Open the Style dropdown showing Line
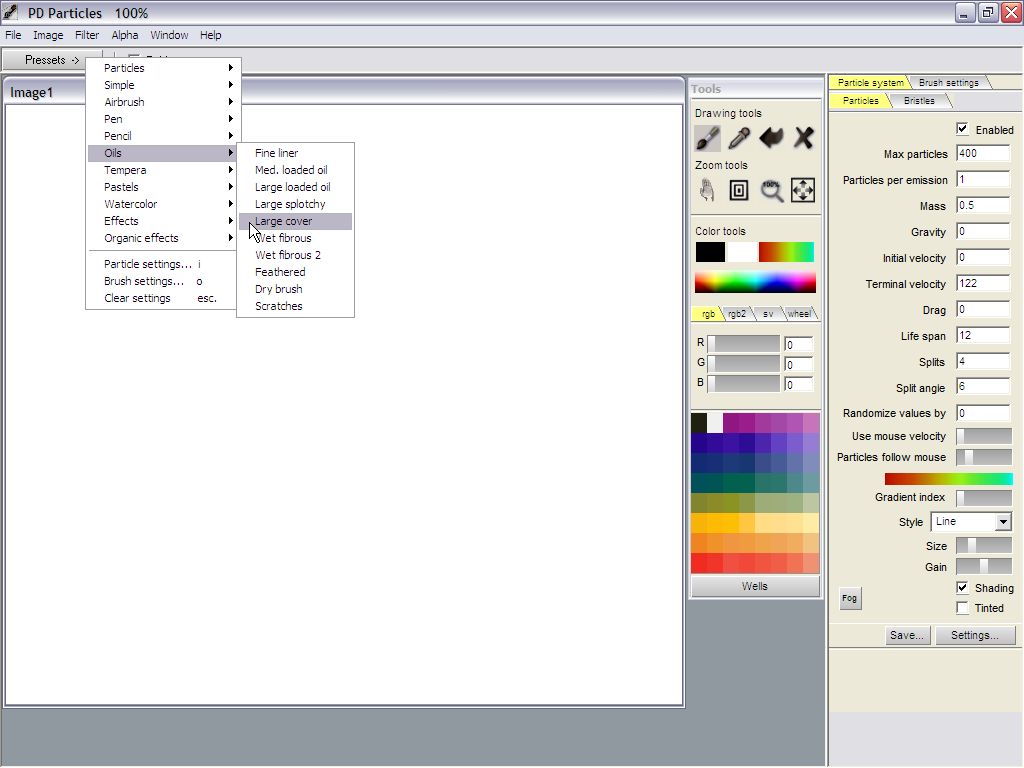1024x768 pixels. pyautogui.click(x=972, y=522)
